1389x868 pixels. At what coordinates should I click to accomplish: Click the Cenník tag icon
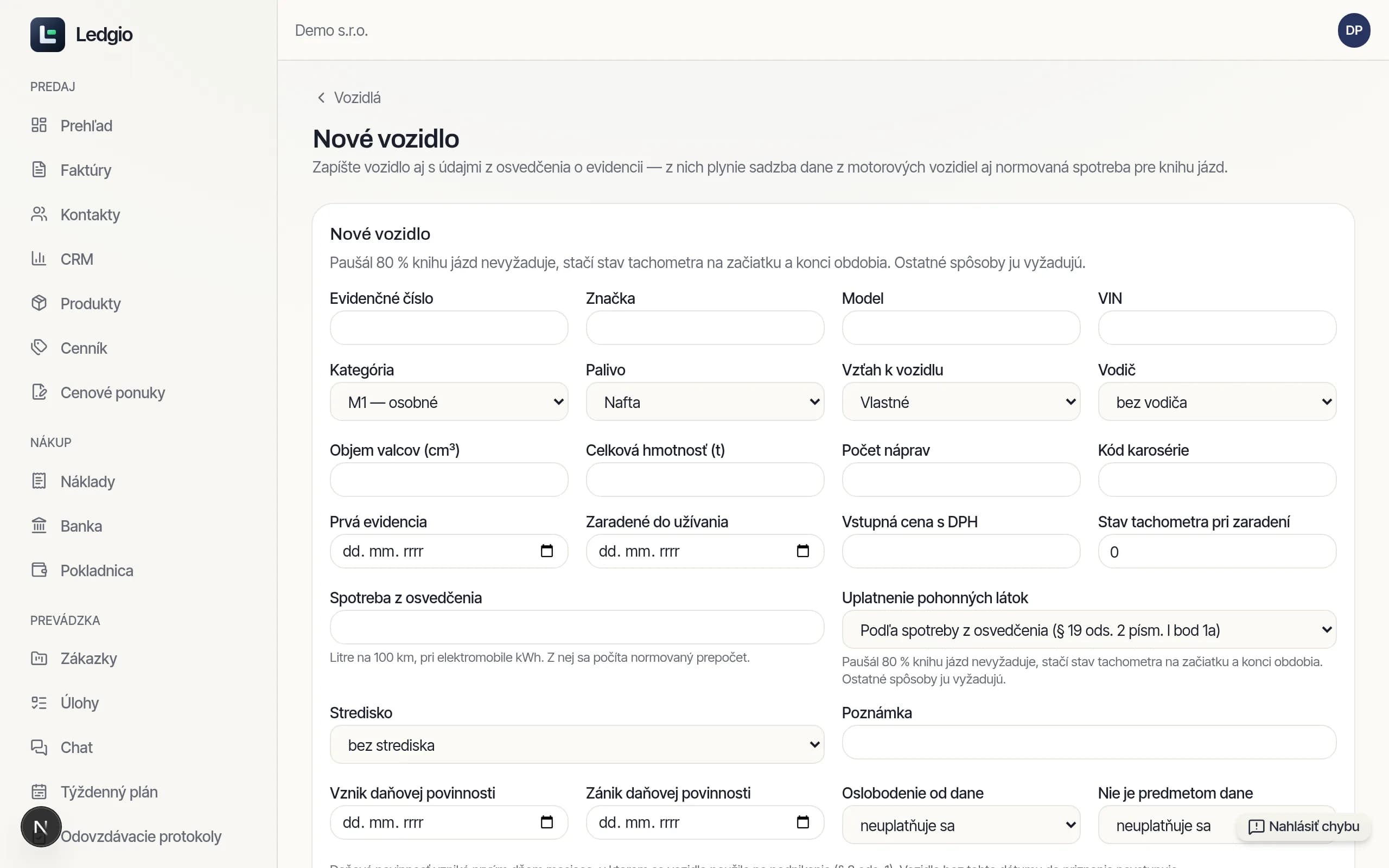(39, 348)
